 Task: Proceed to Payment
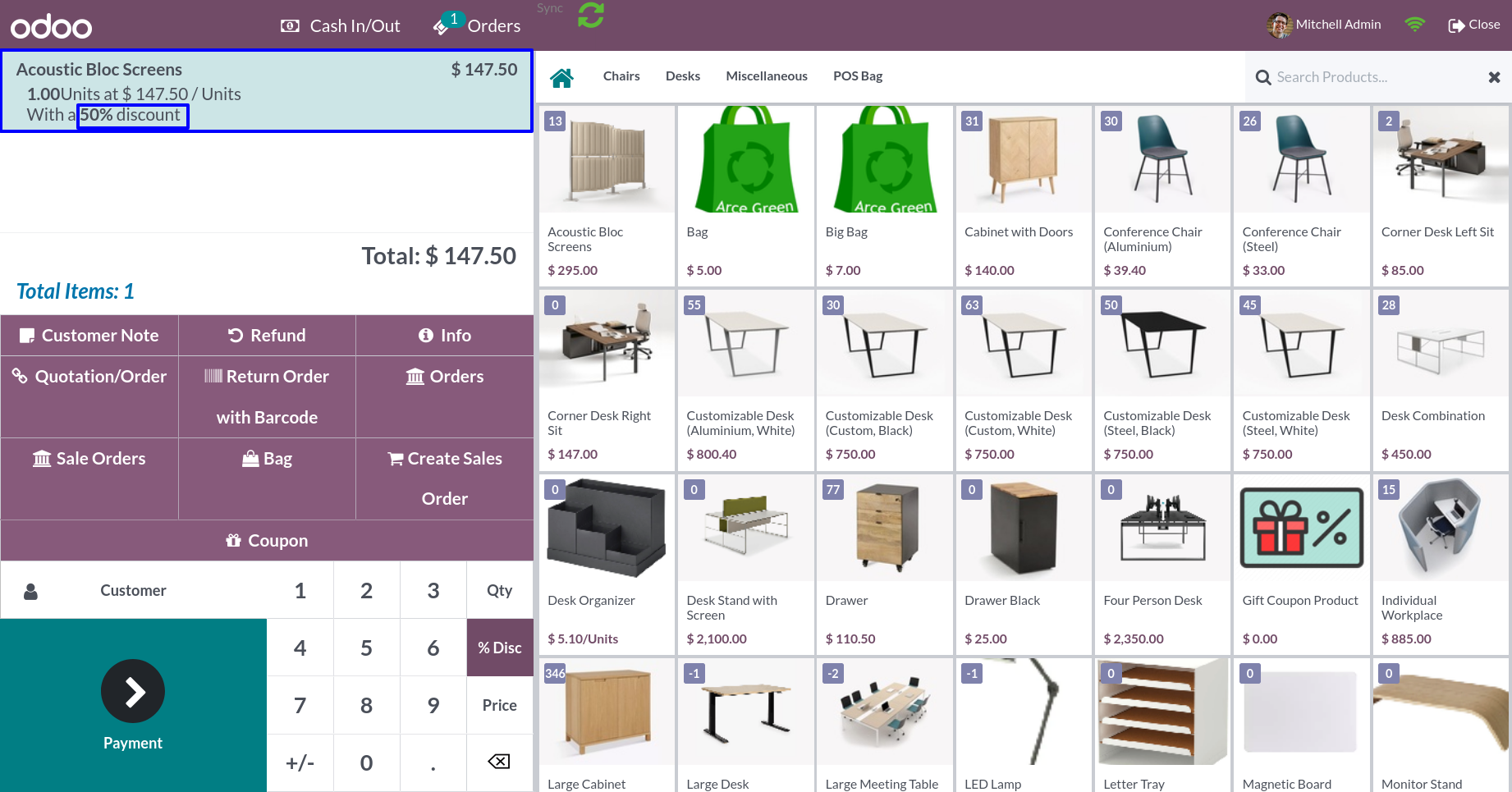tap(133, 705)
